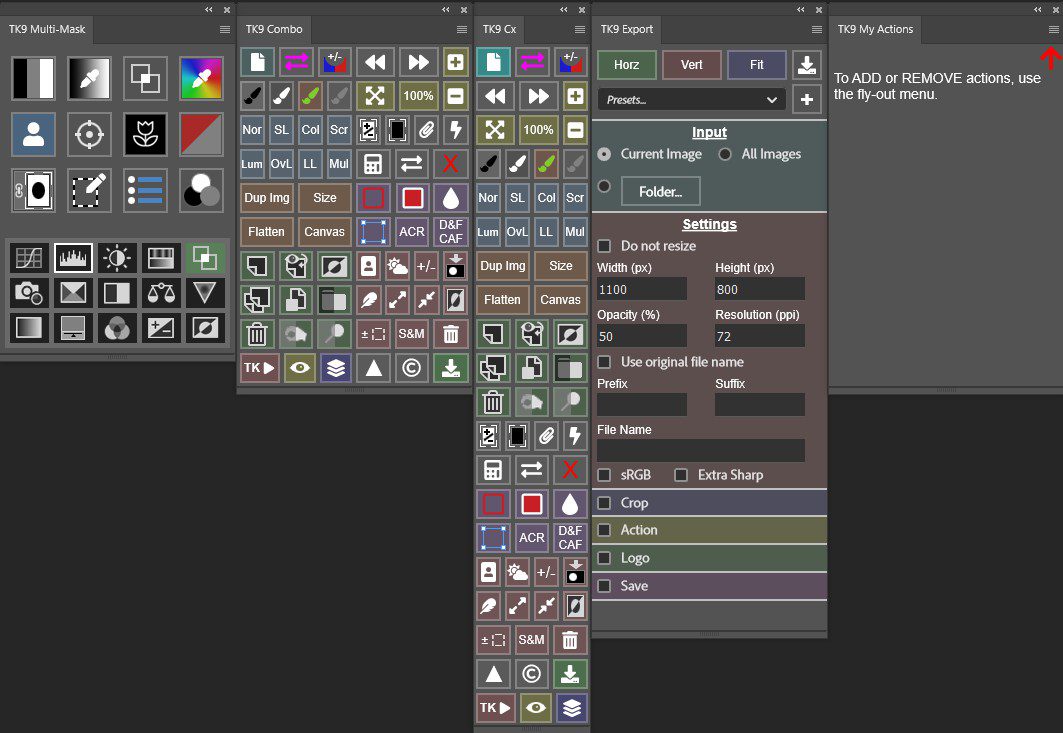
Task: Select the person subject mask icon in Multi-Mask
Action: click(x=33, y=134)
